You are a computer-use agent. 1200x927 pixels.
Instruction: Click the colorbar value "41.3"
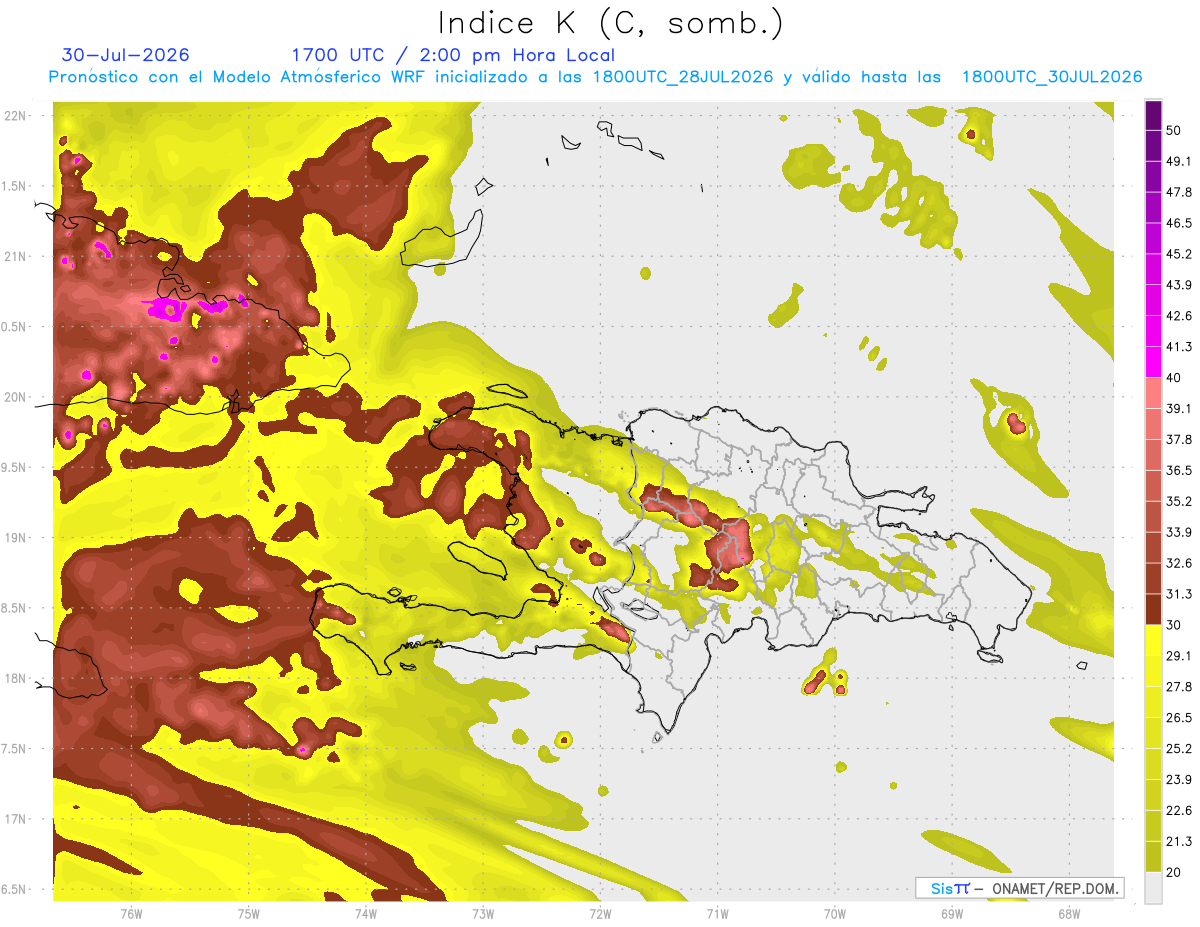[x=1178, y=347]
